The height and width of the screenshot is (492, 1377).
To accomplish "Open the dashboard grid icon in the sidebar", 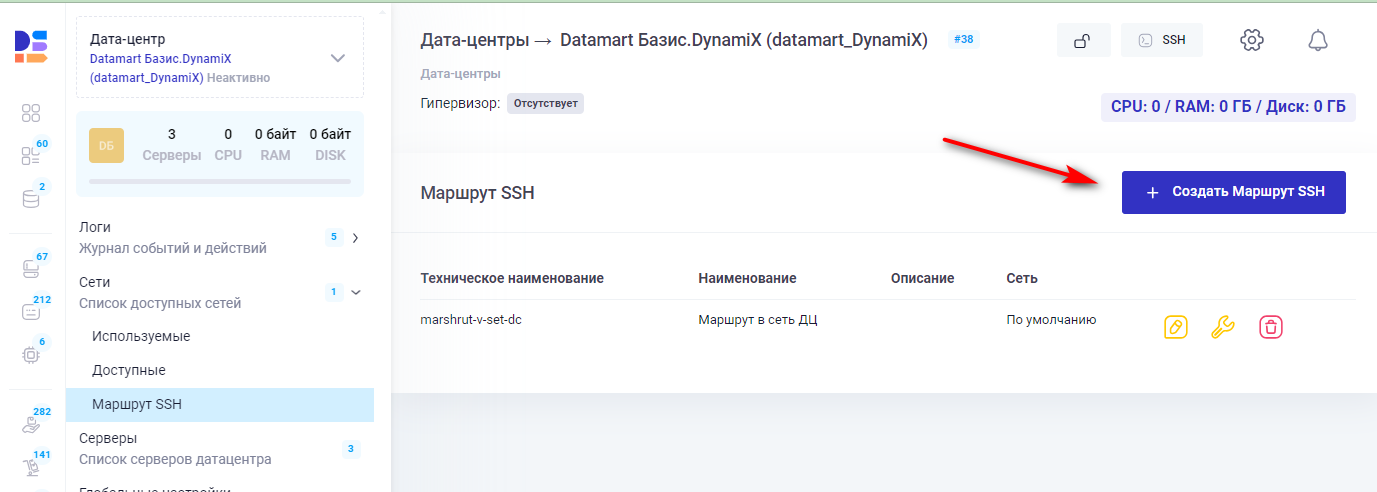I will point(31,113).
